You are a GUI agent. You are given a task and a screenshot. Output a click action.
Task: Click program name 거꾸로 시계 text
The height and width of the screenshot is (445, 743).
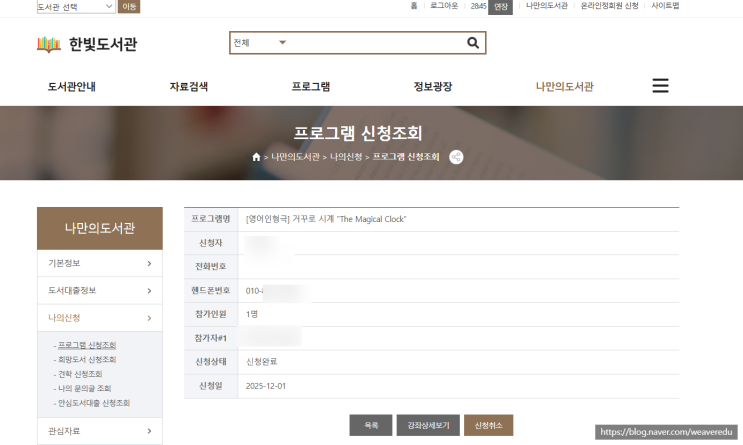click(326, 219)
